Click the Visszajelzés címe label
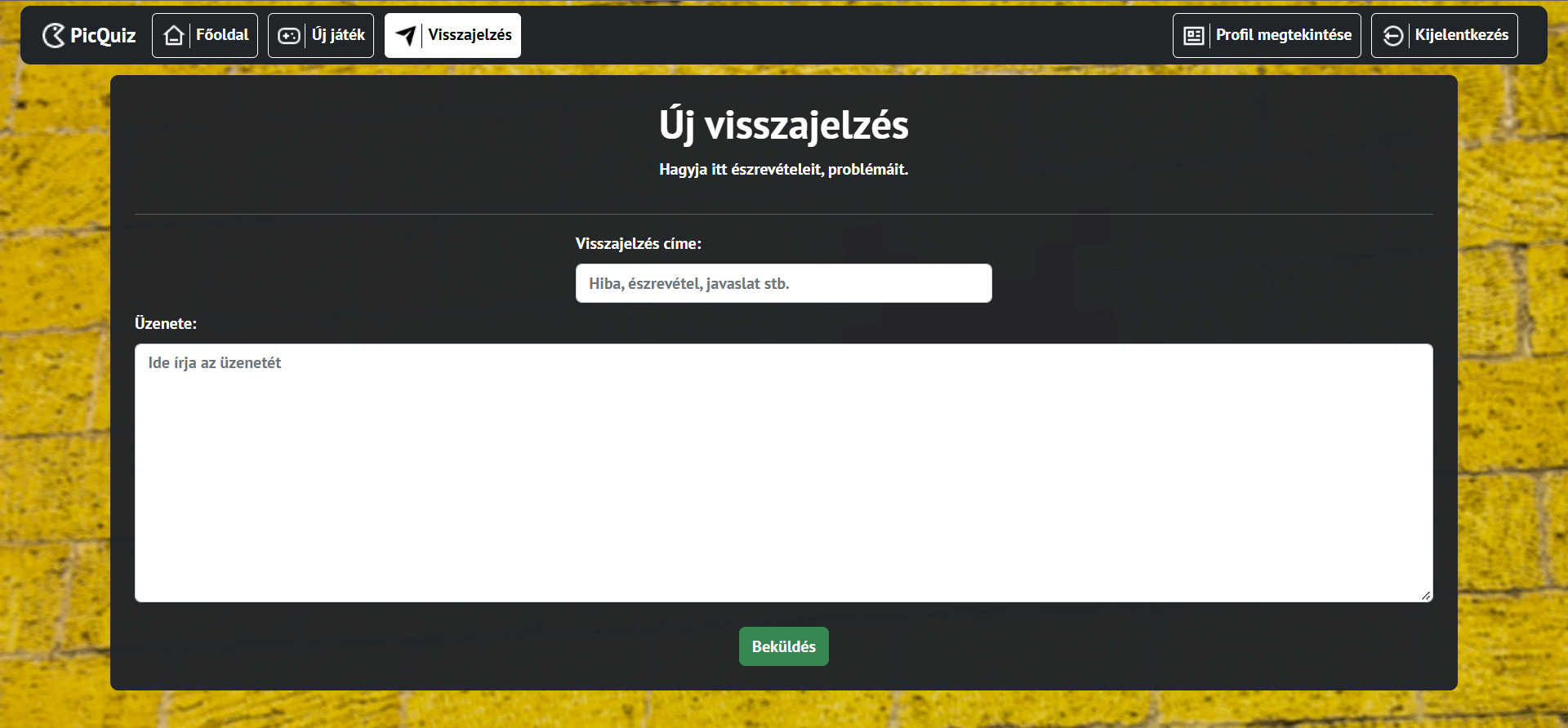This screenshot has height=728, width=1568. click(639, 243)
